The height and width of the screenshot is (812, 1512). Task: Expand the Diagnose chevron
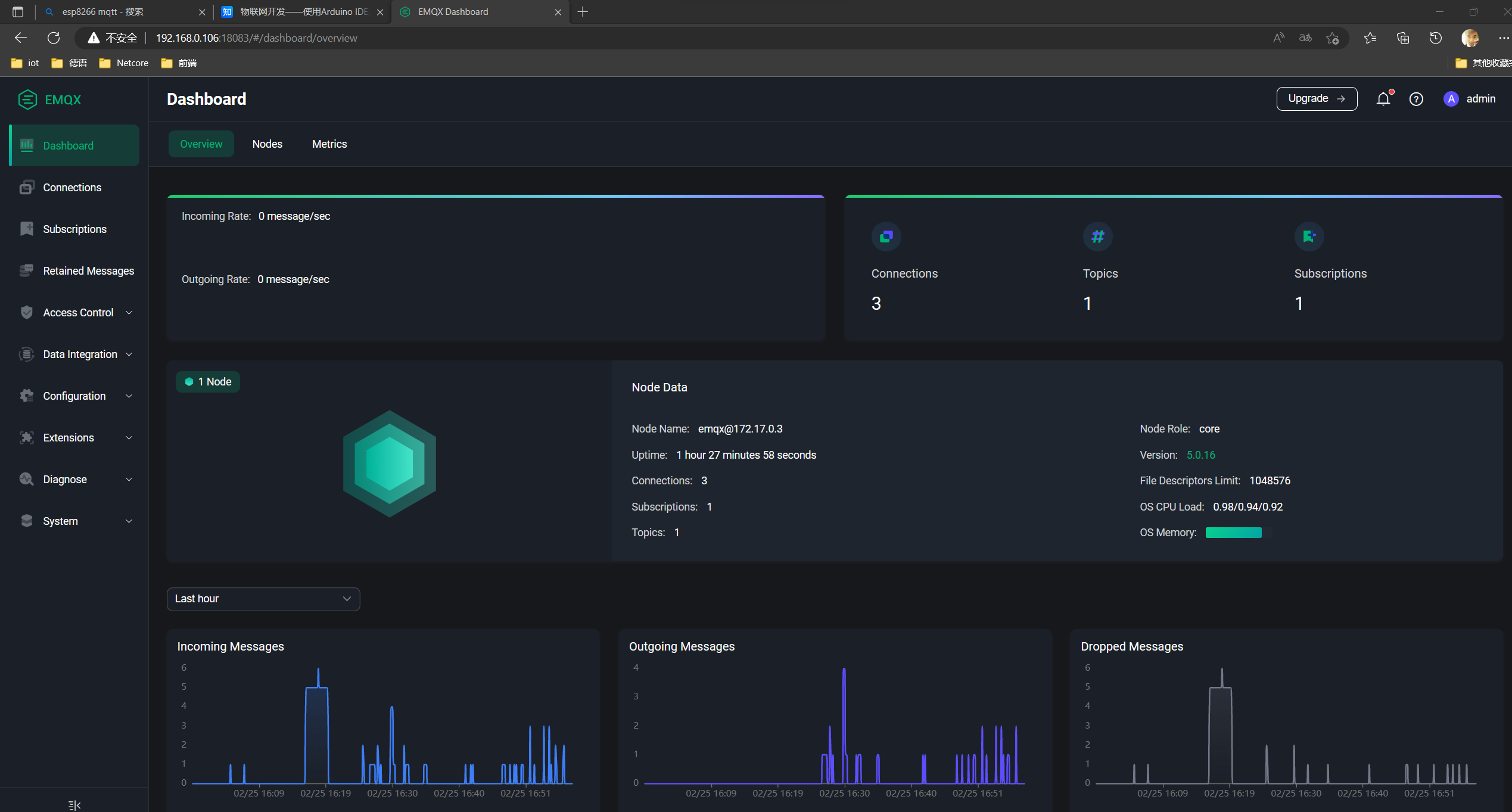(x=129, y=479)
